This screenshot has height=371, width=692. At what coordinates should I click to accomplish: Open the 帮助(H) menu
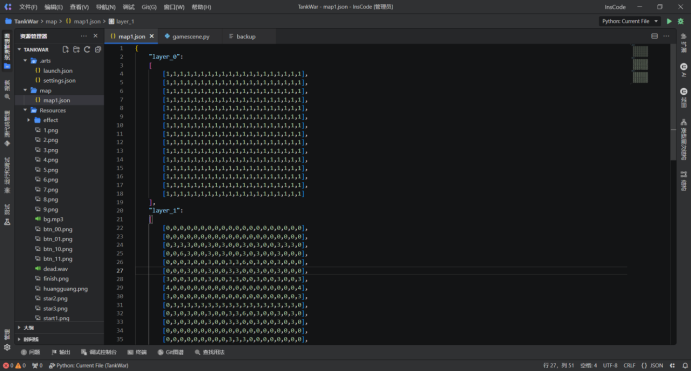point(201,7)
